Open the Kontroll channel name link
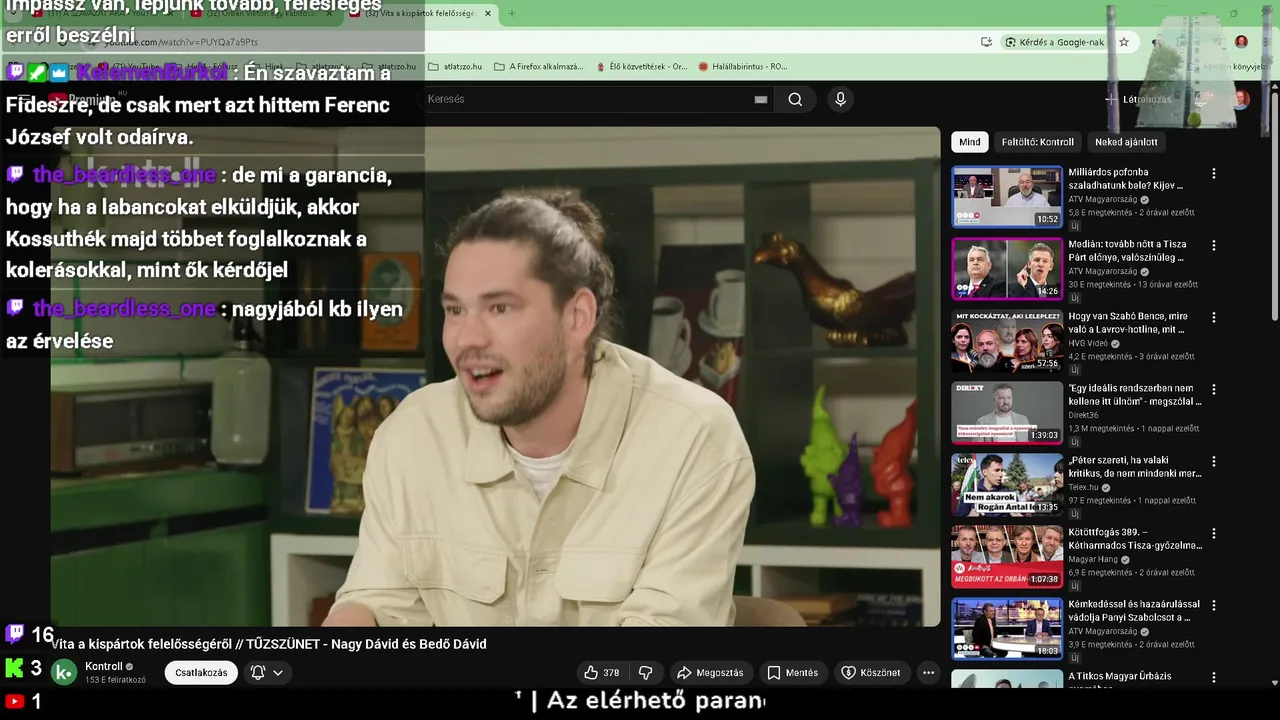This screenshot has width=1280, height=720. click(x=104, y=667)
